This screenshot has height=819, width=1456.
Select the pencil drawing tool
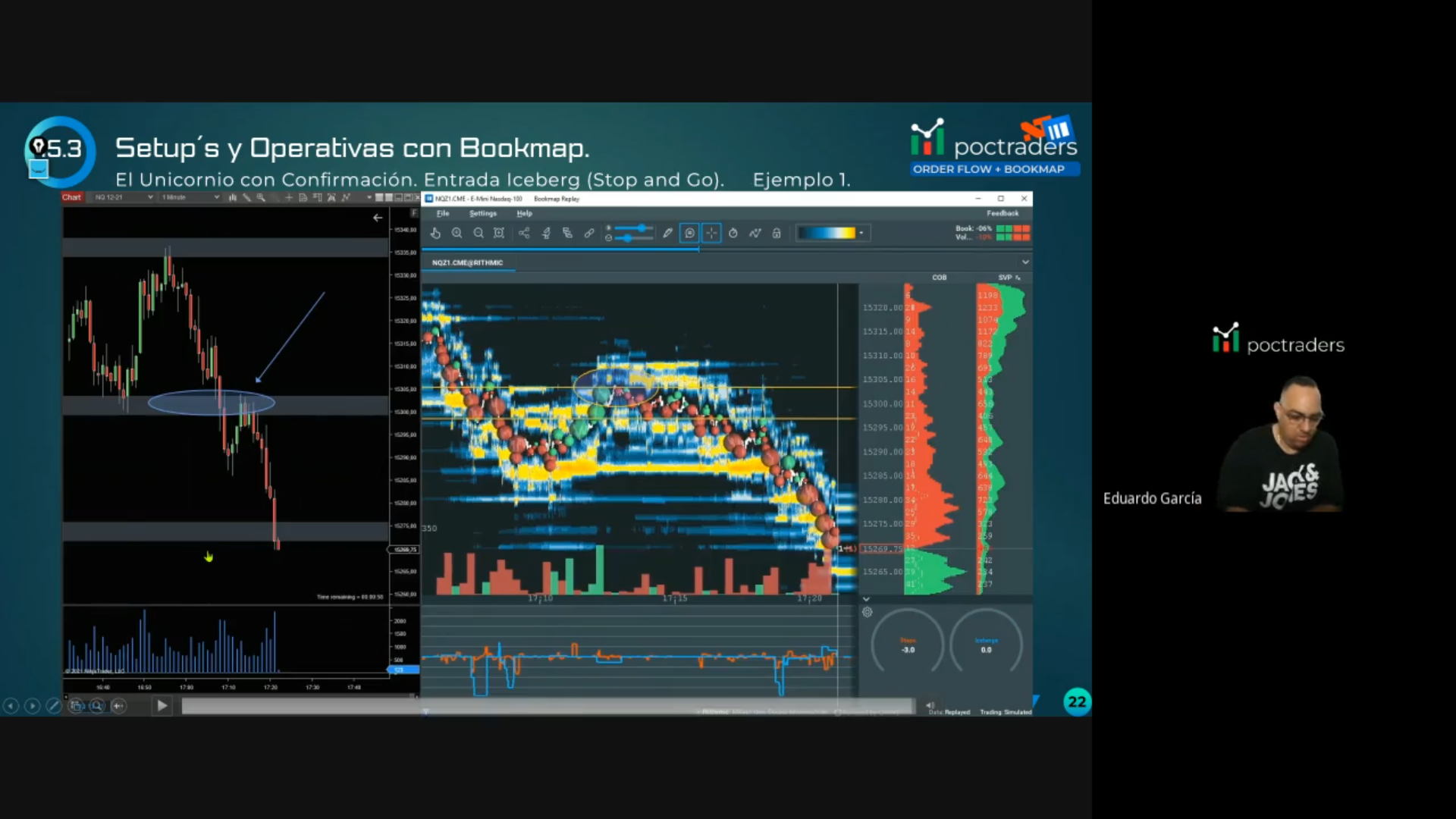coord(667,234)
